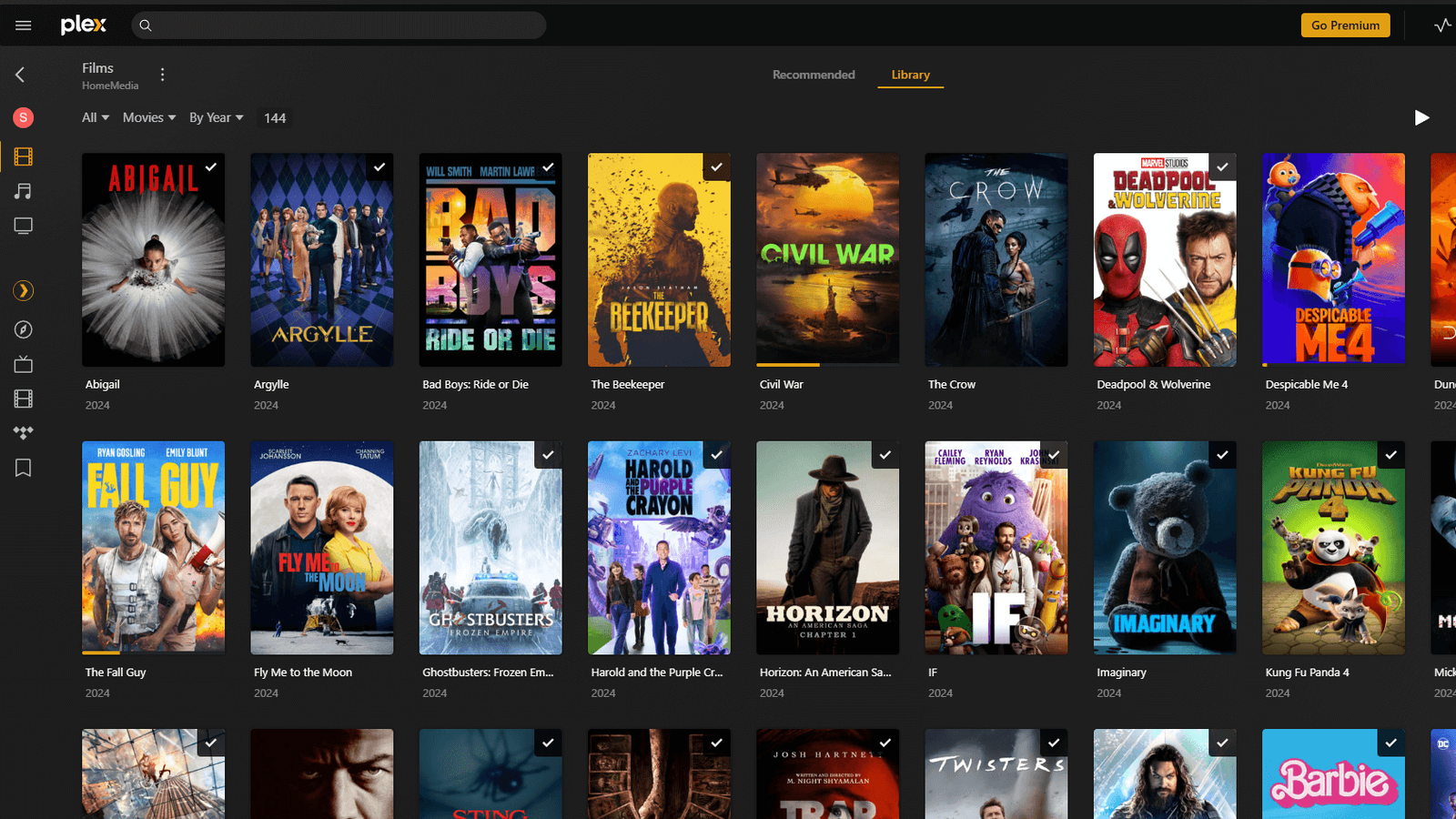Select the Movies library icon in sidebar
The width and height of the screenshot is (1456, 819).
(x=23, y=157)
